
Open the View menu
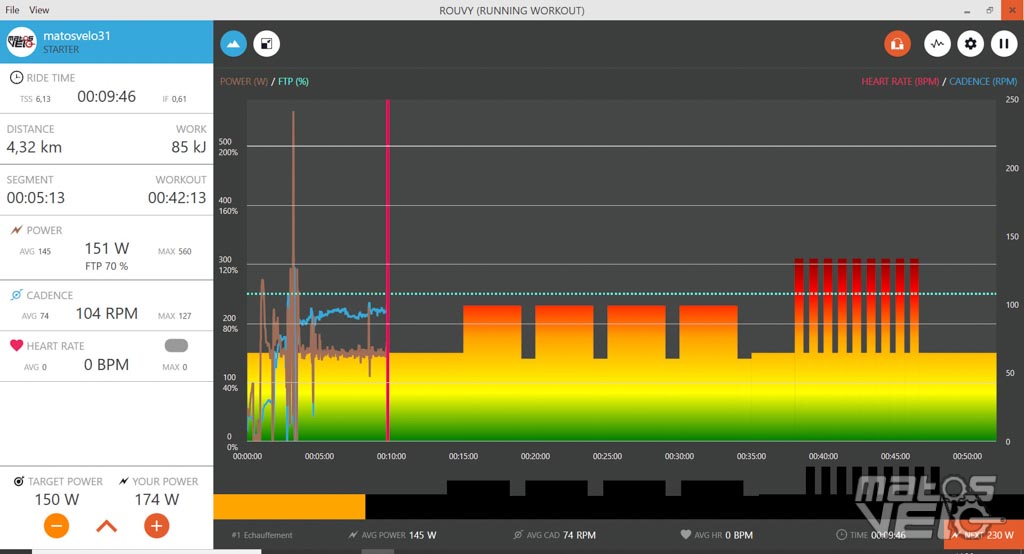point(39,10)
